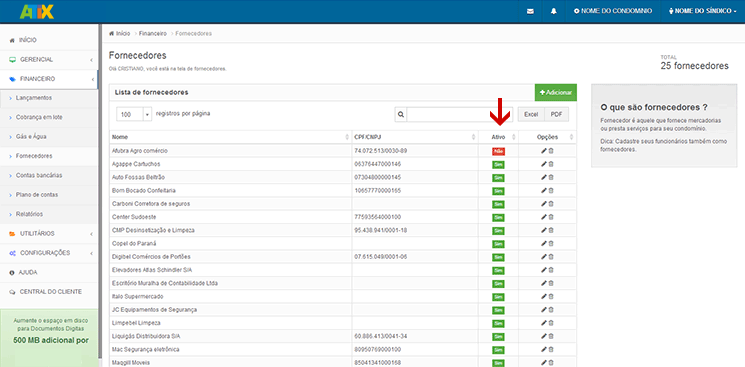Image resolution: width=745 pixels, height=367 pixels.
Task: Delete Limpebel Limpeza supplier
Action: pos(551,323)
